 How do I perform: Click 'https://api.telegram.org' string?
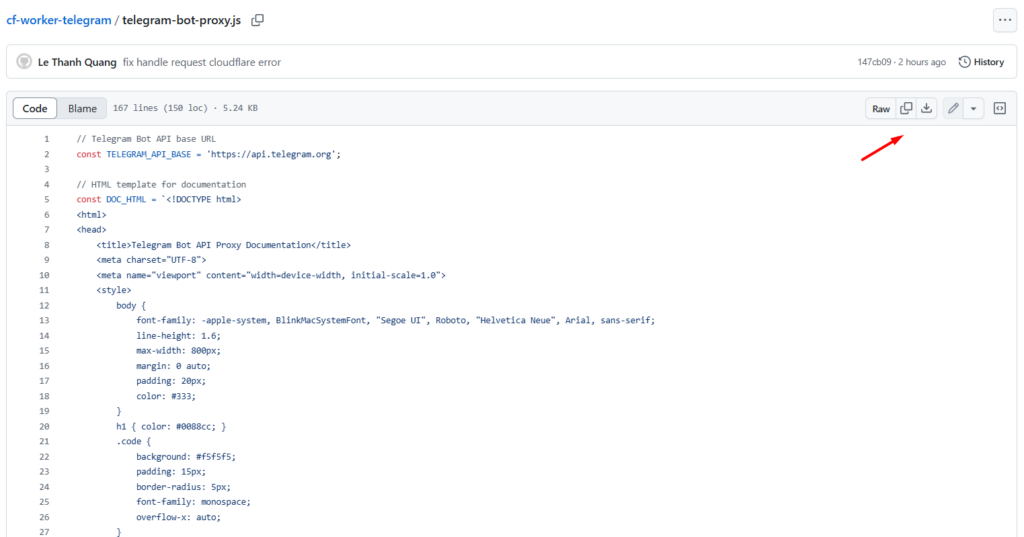click(271, 154)
